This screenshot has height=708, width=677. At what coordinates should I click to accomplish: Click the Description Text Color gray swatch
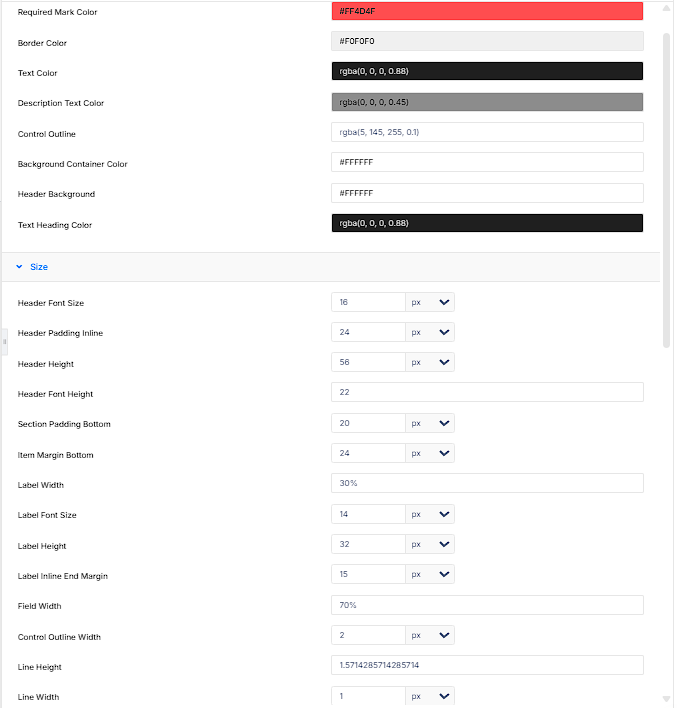pos(487,102)
